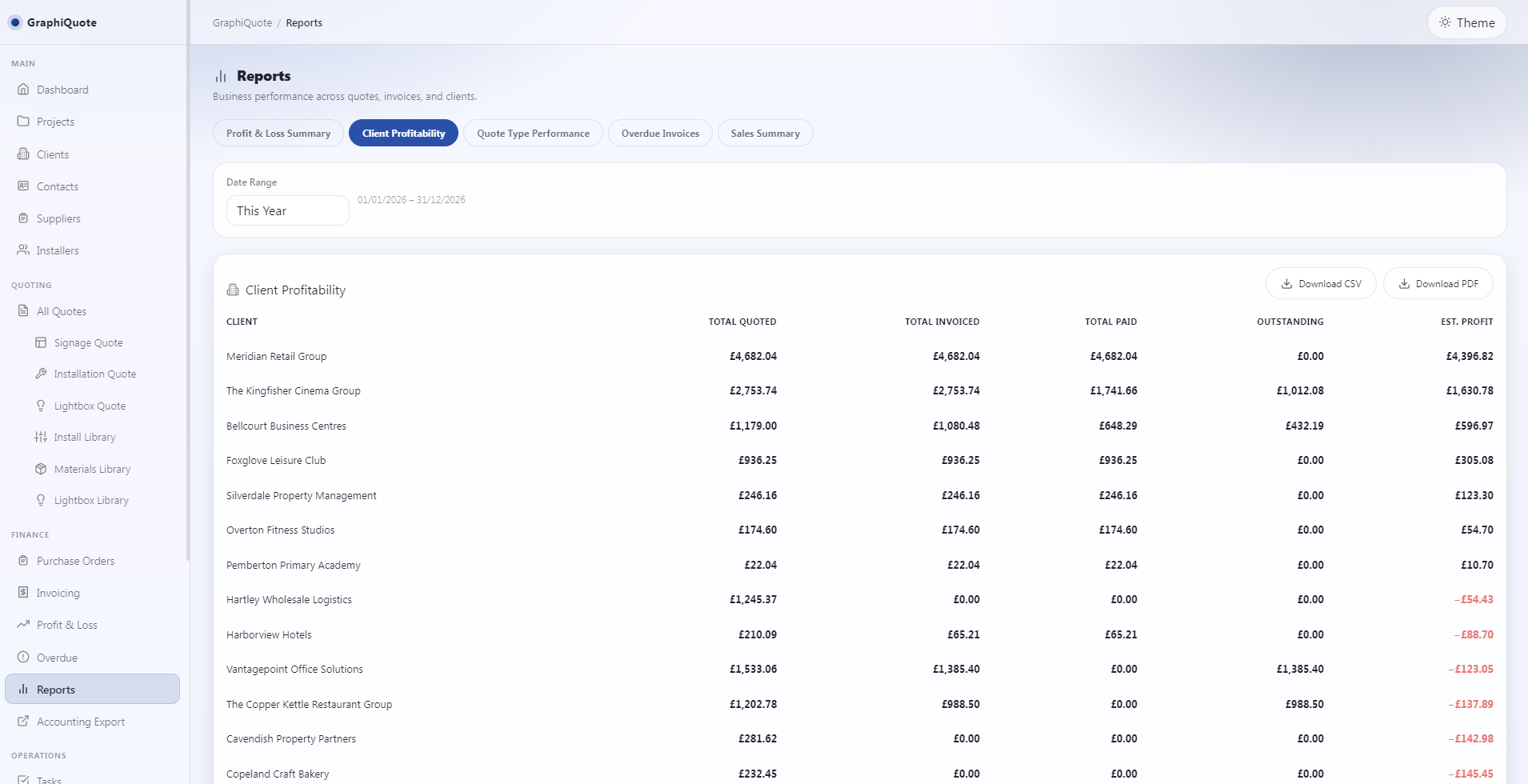Image resolution: width=1528 pixels, height=784 pixels.
Task: Click Bellcourt Business Centres outstanding £432.19
Action: tap(1305, 426)
